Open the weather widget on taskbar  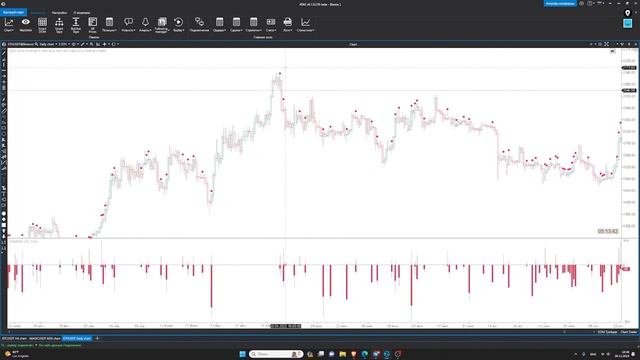(16, 353)
